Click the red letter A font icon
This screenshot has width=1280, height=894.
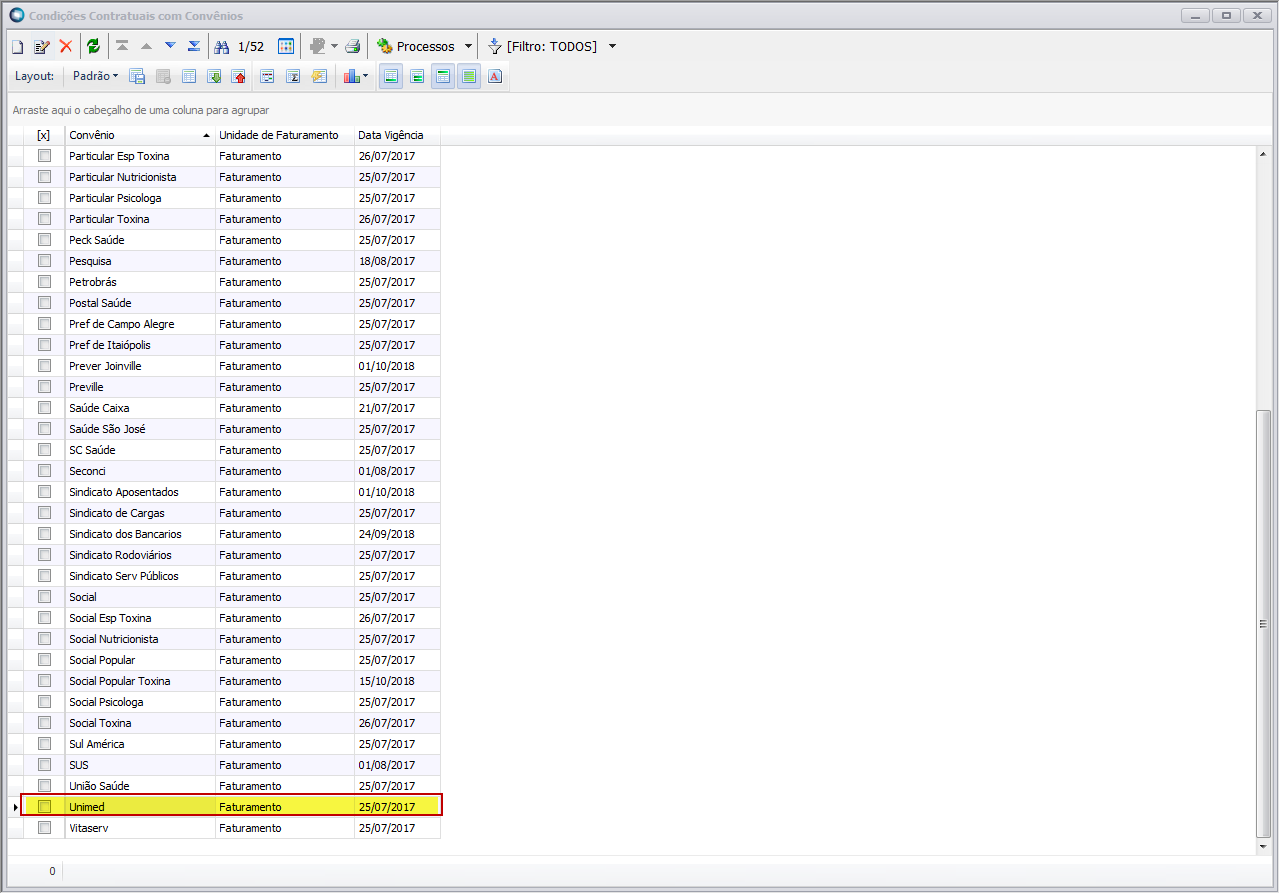[x=495, y=76]
